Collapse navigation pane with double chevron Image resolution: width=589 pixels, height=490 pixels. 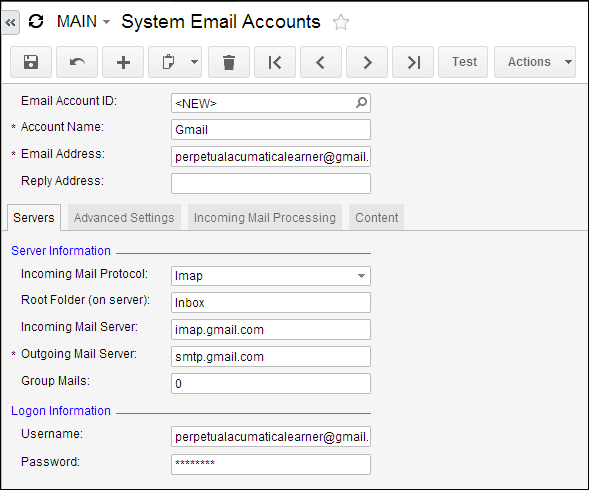click(x=11, y=23)
